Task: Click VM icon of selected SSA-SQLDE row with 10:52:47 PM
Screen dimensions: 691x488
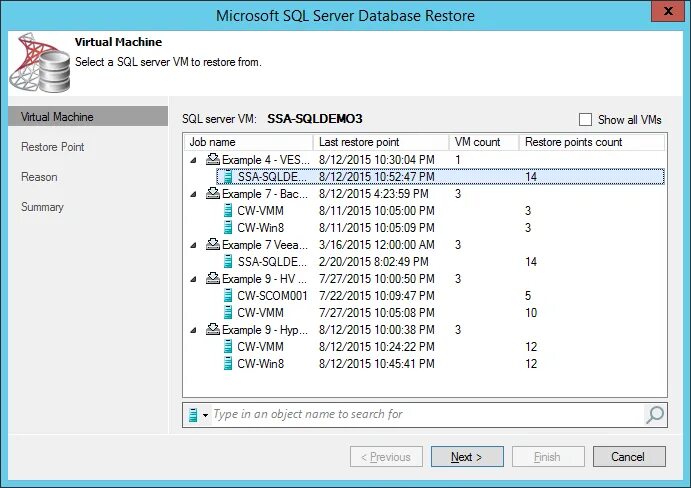Action: [228, 177]
